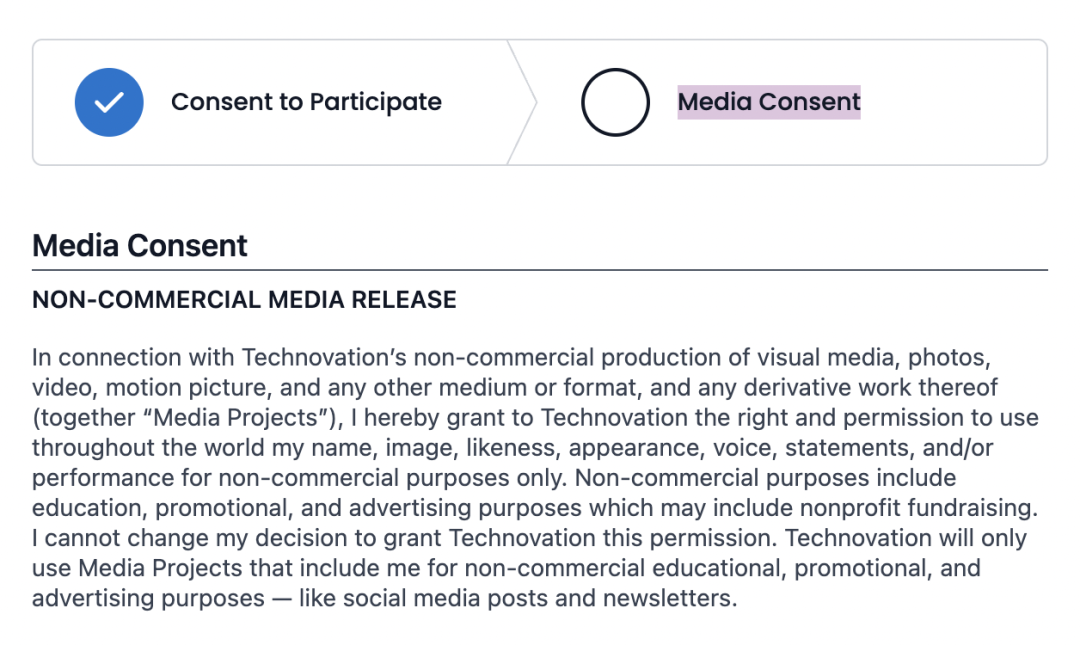The height and width of the screenshot is (645, 1080).
Task: Click blank space right of Media Consent step label
Action: point(950,102)
